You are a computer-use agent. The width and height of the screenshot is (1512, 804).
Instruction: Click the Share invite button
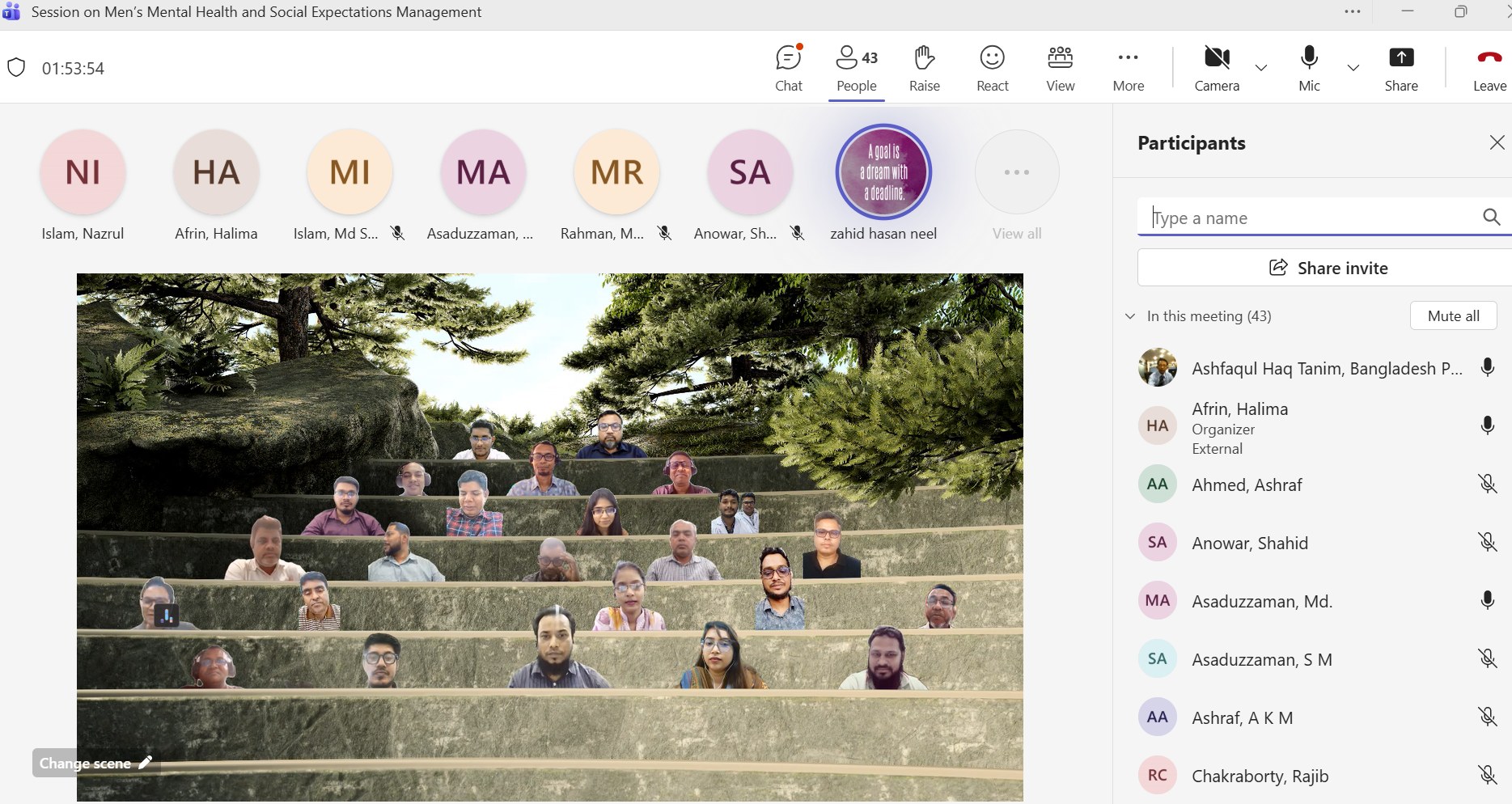(x=1327, y=268)
